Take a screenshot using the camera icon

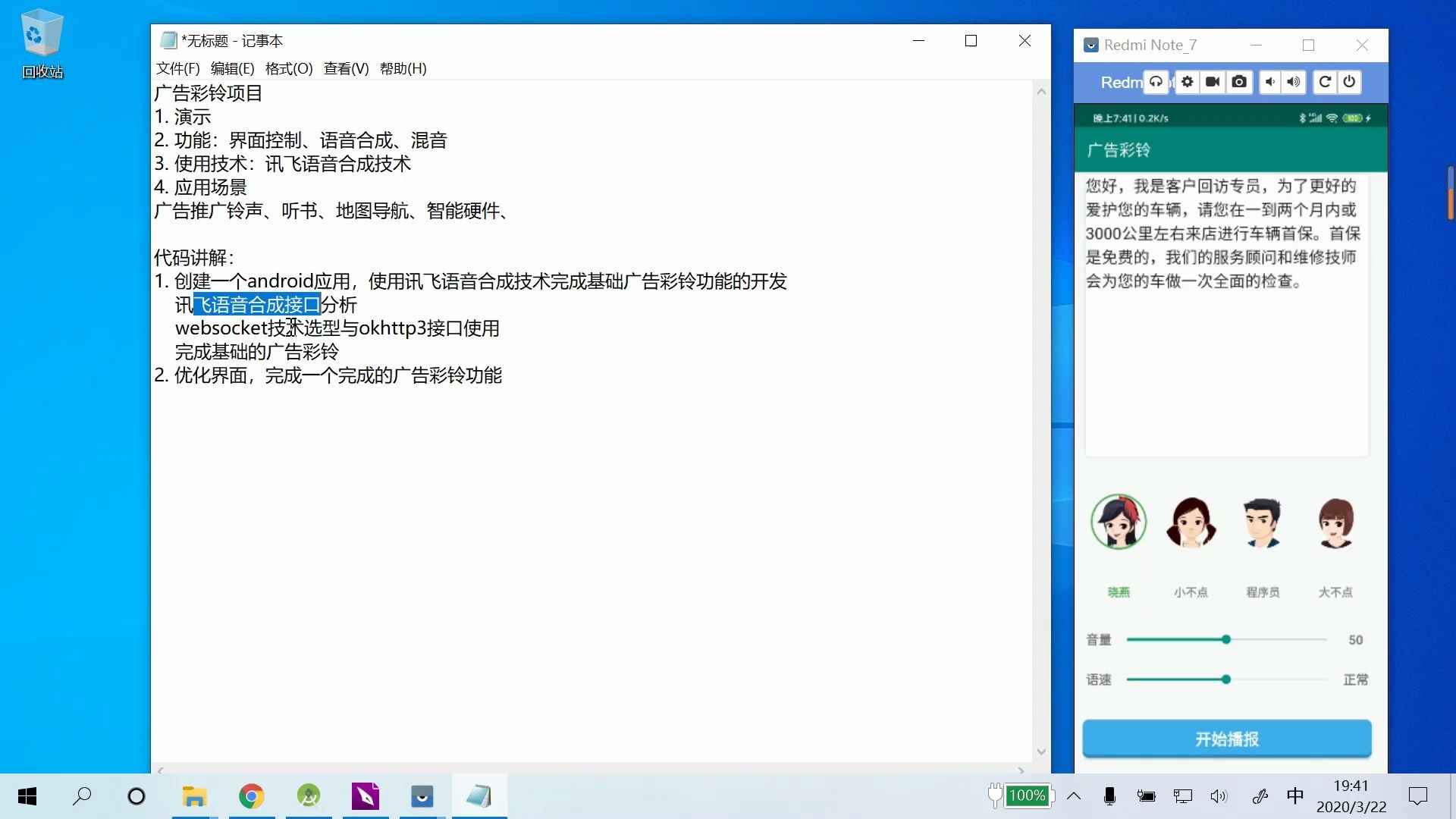coord(1240,82)
